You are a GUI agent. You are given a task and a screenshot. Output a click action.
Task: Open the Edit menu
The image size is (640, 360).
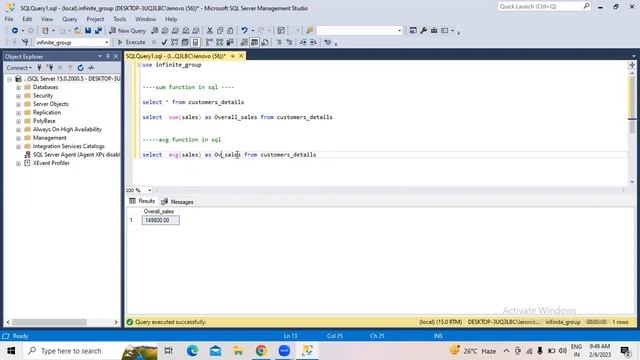pyautogui.click(x=27, y=19)
